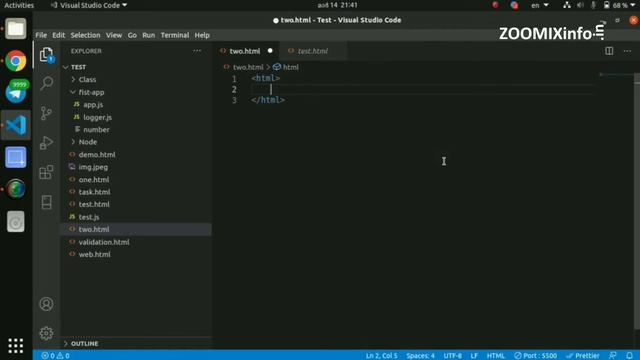This screenshot has width=640, height=360.
Task: Open the notifications bell in status bar
Action: point(629,356)
